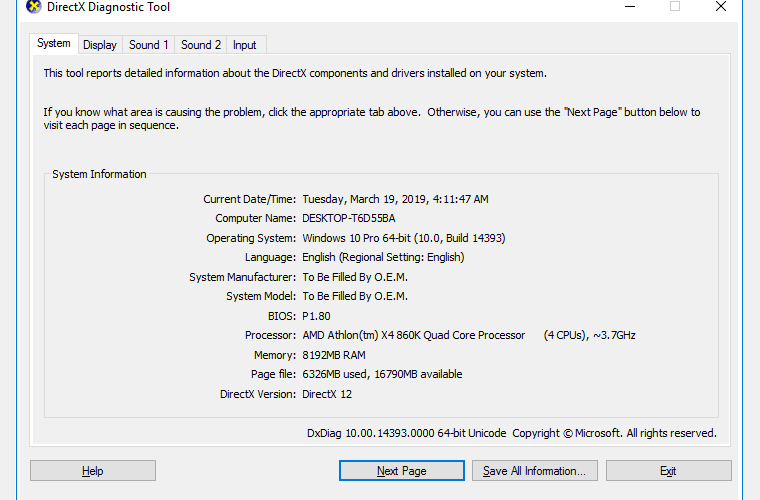Click computer name DESKTOP-T6D55BA
This screenshot has height=500, width=760.
[348, 219]
